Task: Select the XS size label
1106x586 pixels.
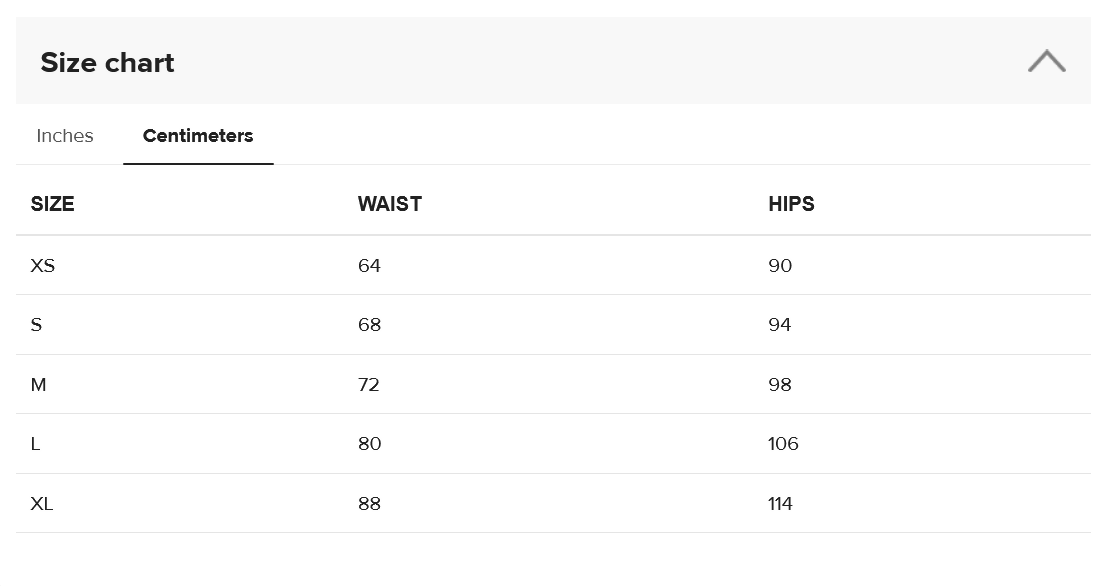Action: (43, 266)
